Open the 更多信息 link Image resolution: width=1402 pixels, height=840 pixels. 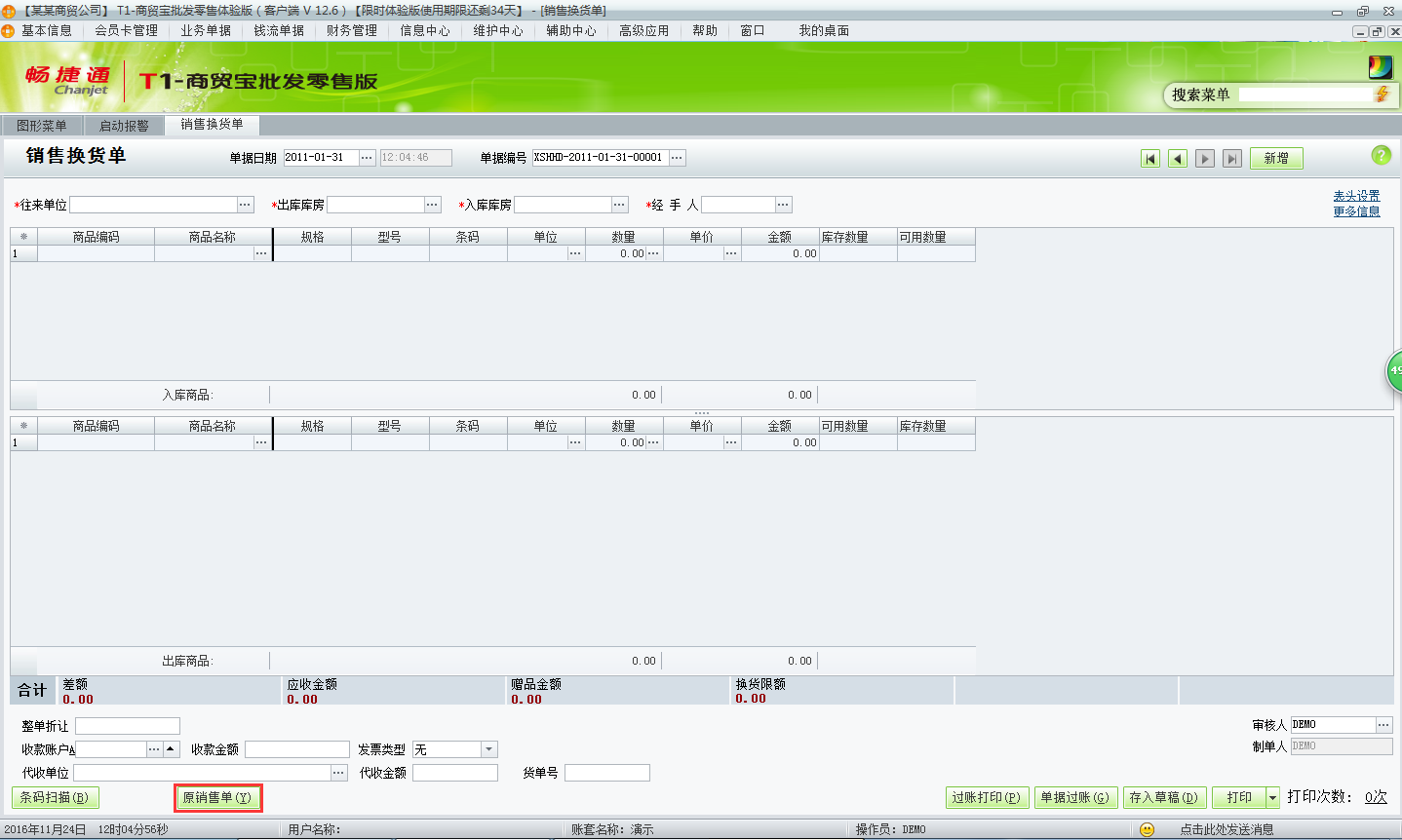click(1359, 210)
